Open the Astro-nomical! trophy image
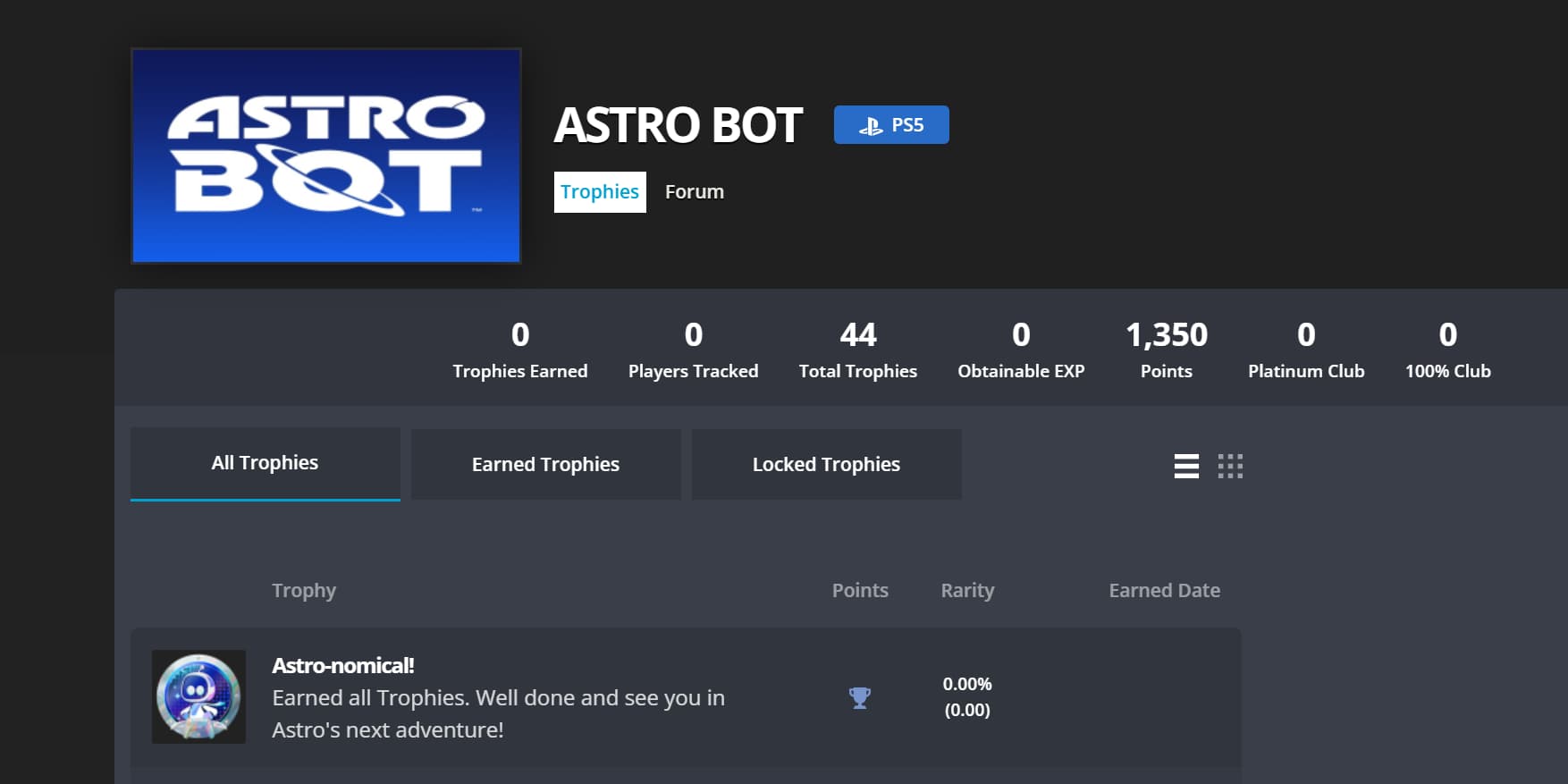 (198, 696)
